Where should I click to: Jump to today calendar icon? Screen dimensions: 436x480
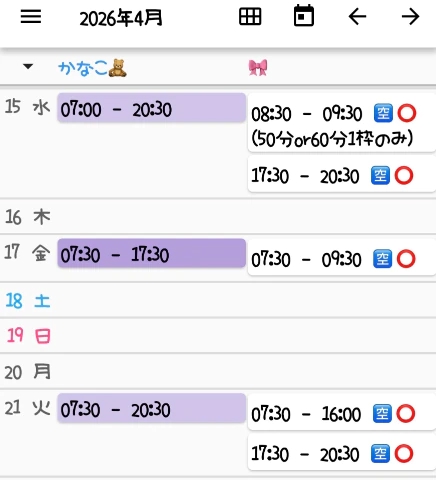[x=304, y=16]
